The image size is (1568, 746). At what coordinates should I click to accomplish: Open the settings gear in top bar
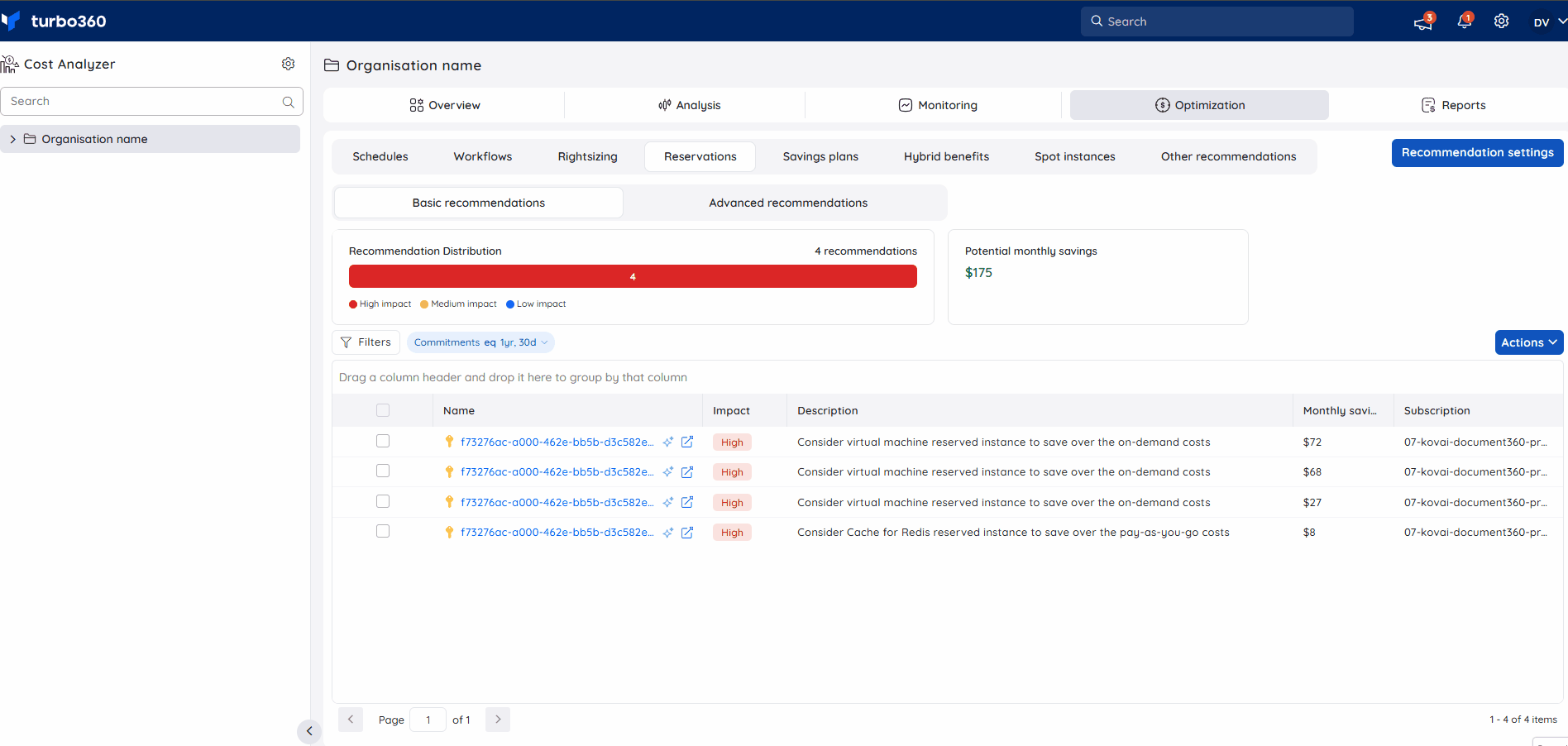click(1501, 22)
